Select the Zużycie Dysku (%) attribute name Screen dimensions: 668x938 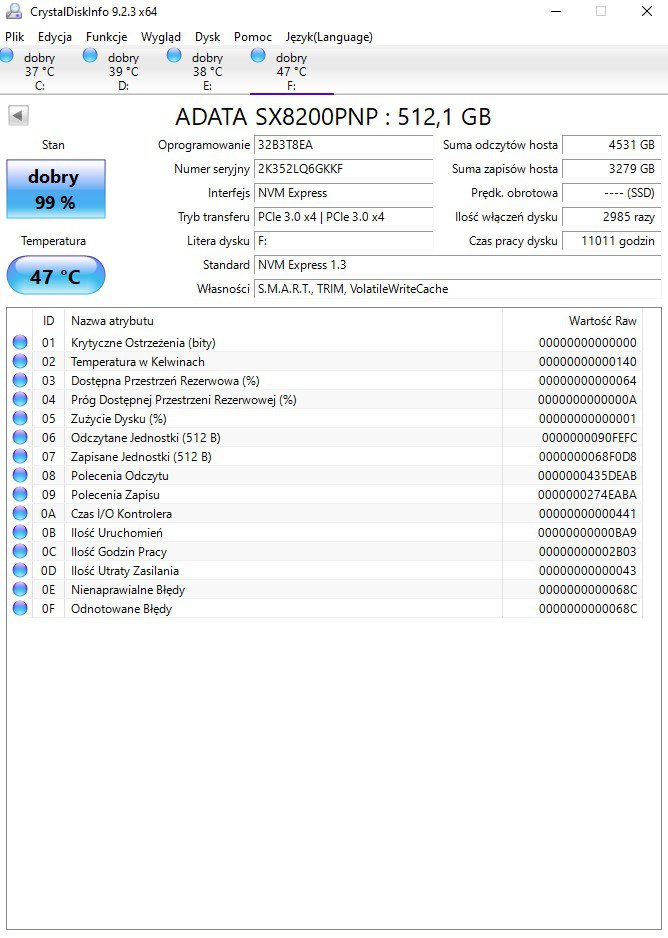point(118,419)
